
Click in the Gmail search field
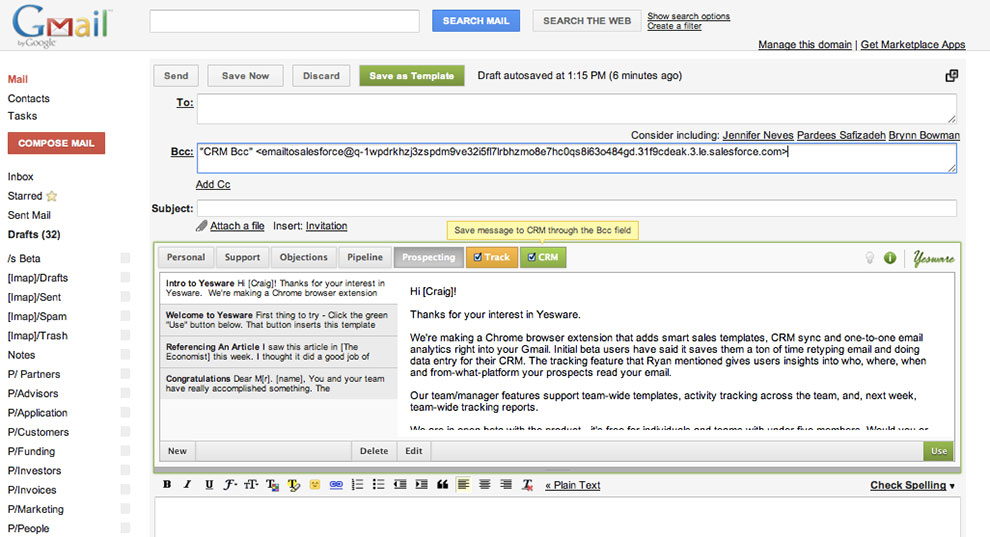click(x=285, y=21)
